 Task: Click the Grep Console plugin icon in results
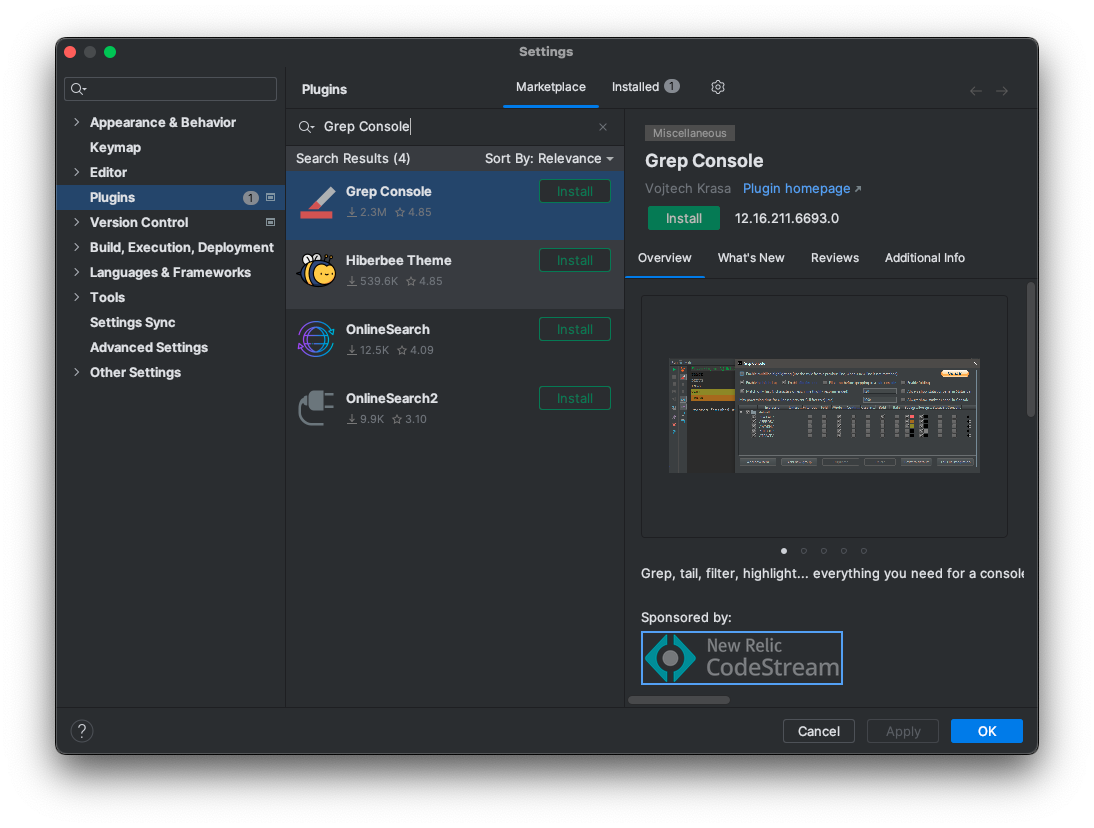[x=317, y=203]
